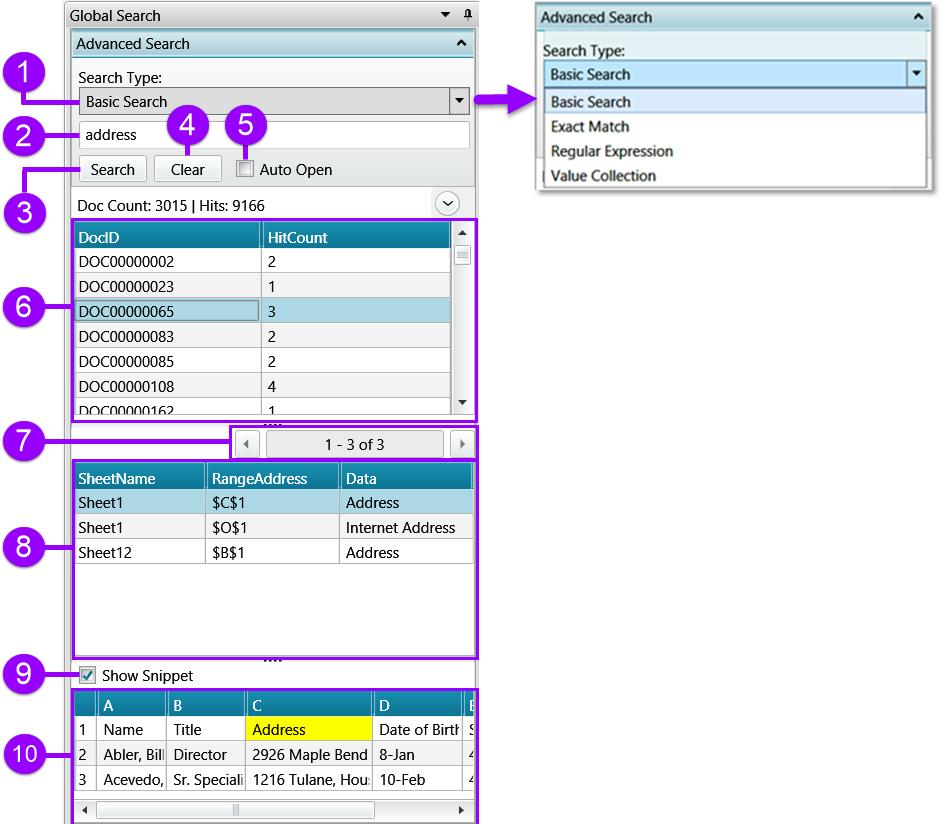
Task: Select row DOC00000083
Action: pos(262,337)
